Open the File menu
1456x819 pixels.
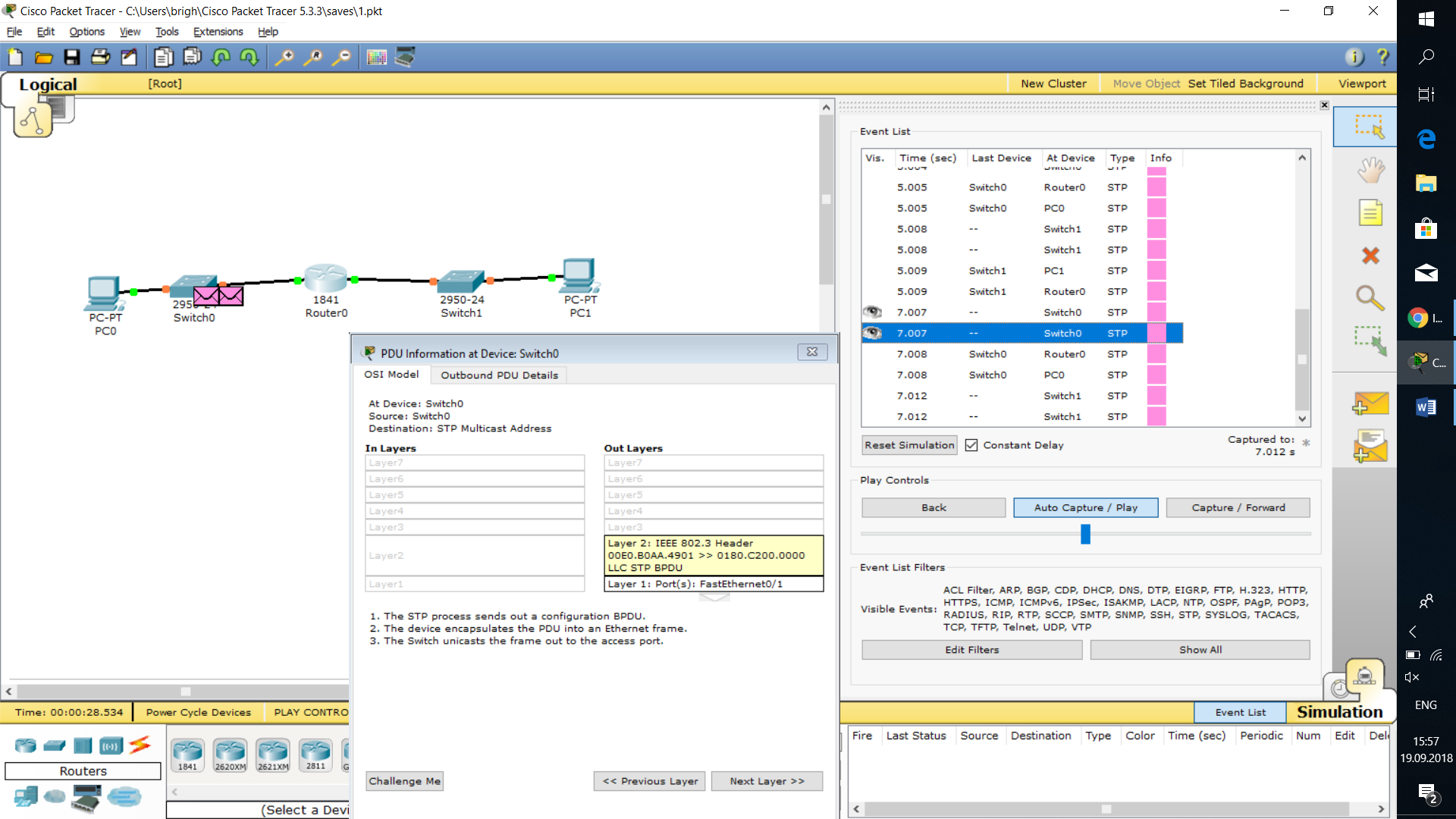click(14, 32)
